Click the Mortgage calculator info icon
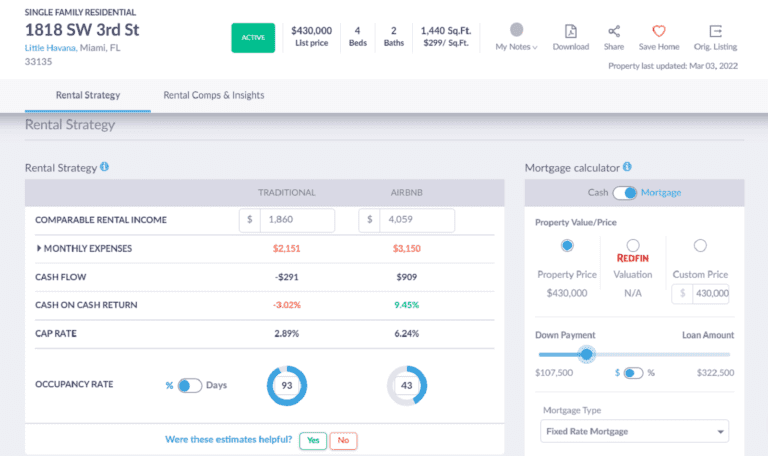 (626, 167)
